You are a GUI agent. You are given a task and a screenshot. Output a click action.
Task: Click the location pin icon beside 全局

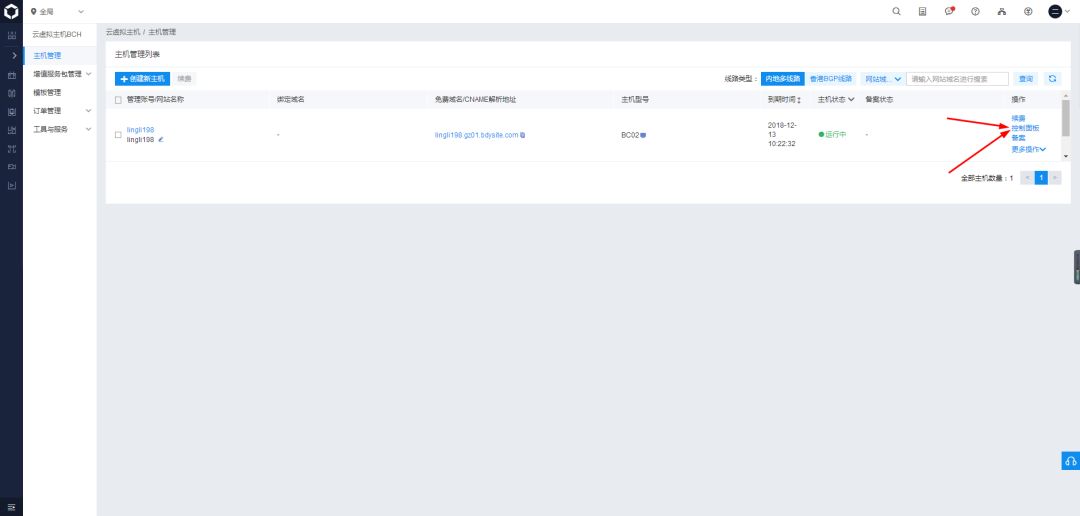tap(34, 12)
